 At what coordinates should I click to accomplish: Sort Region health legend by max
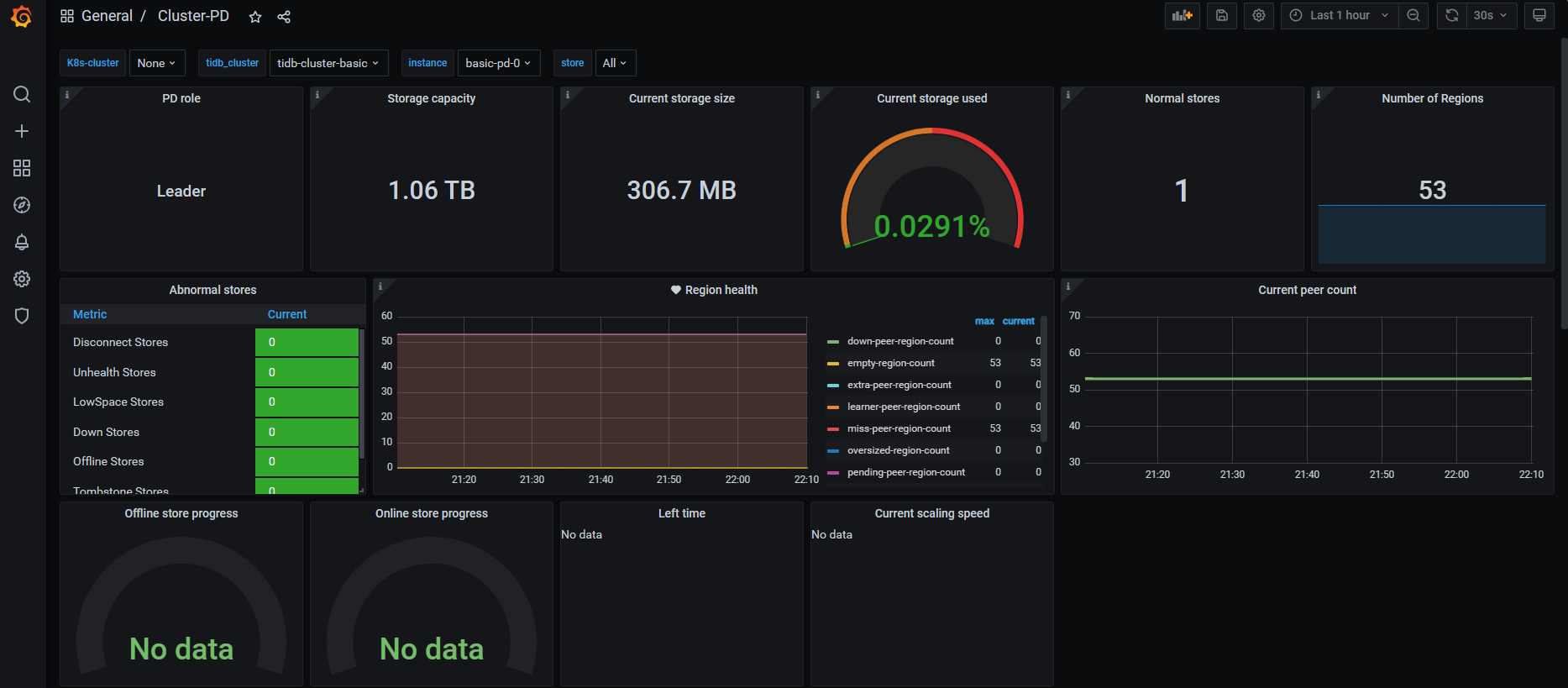coord(984,321)
